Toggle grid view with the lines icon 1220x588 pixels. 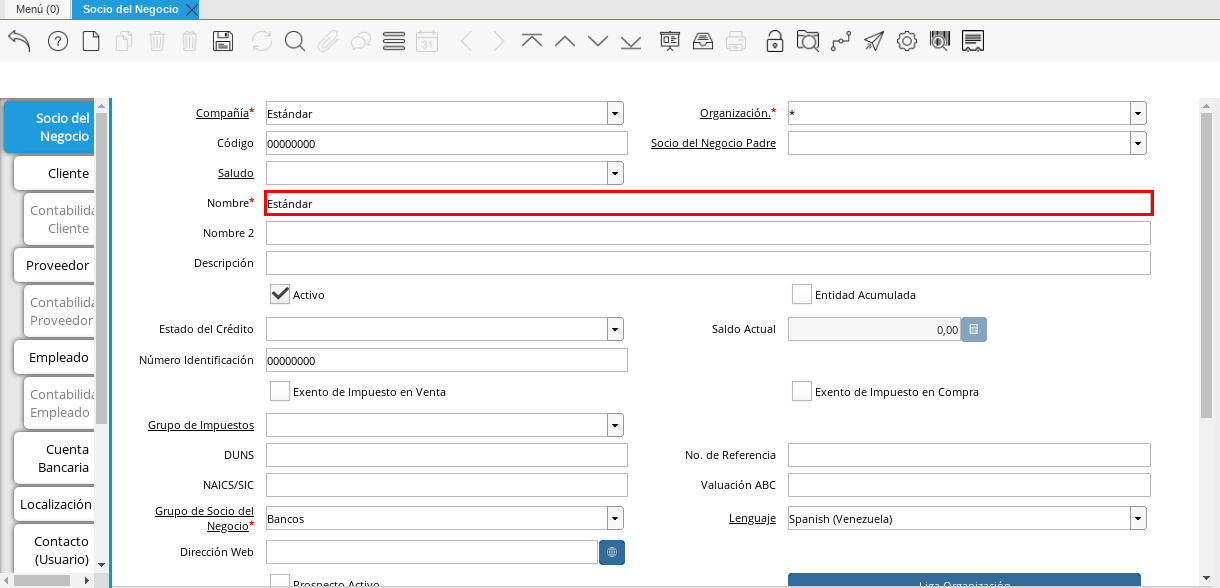point(393,41)
